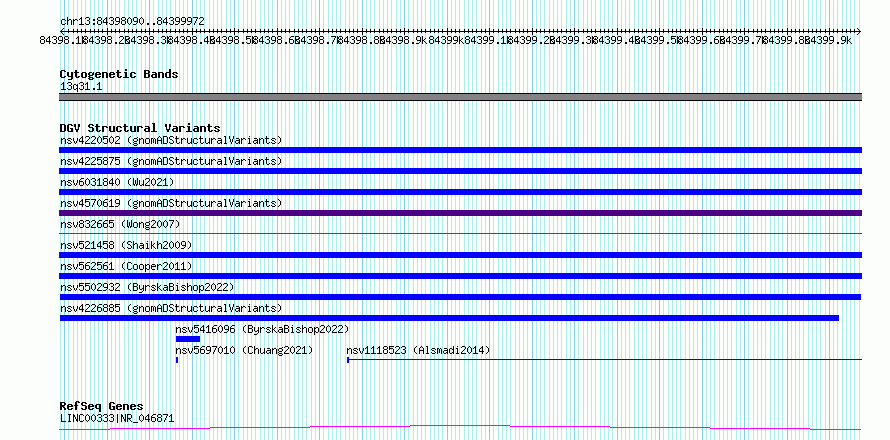Click the blue bar under nsv5502932
Viewport: 890px width, 440px height.
pyautogui.click(x=460, y=297)
